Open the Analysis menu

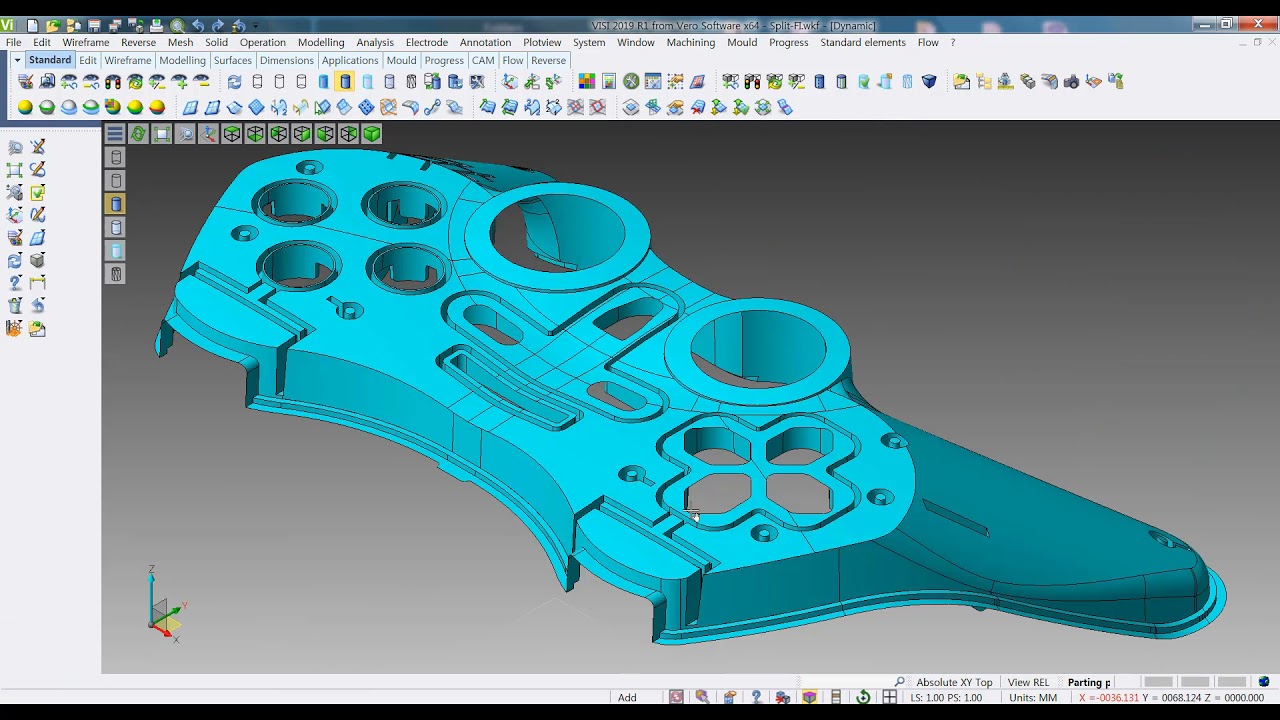click(x=375, y=42)
